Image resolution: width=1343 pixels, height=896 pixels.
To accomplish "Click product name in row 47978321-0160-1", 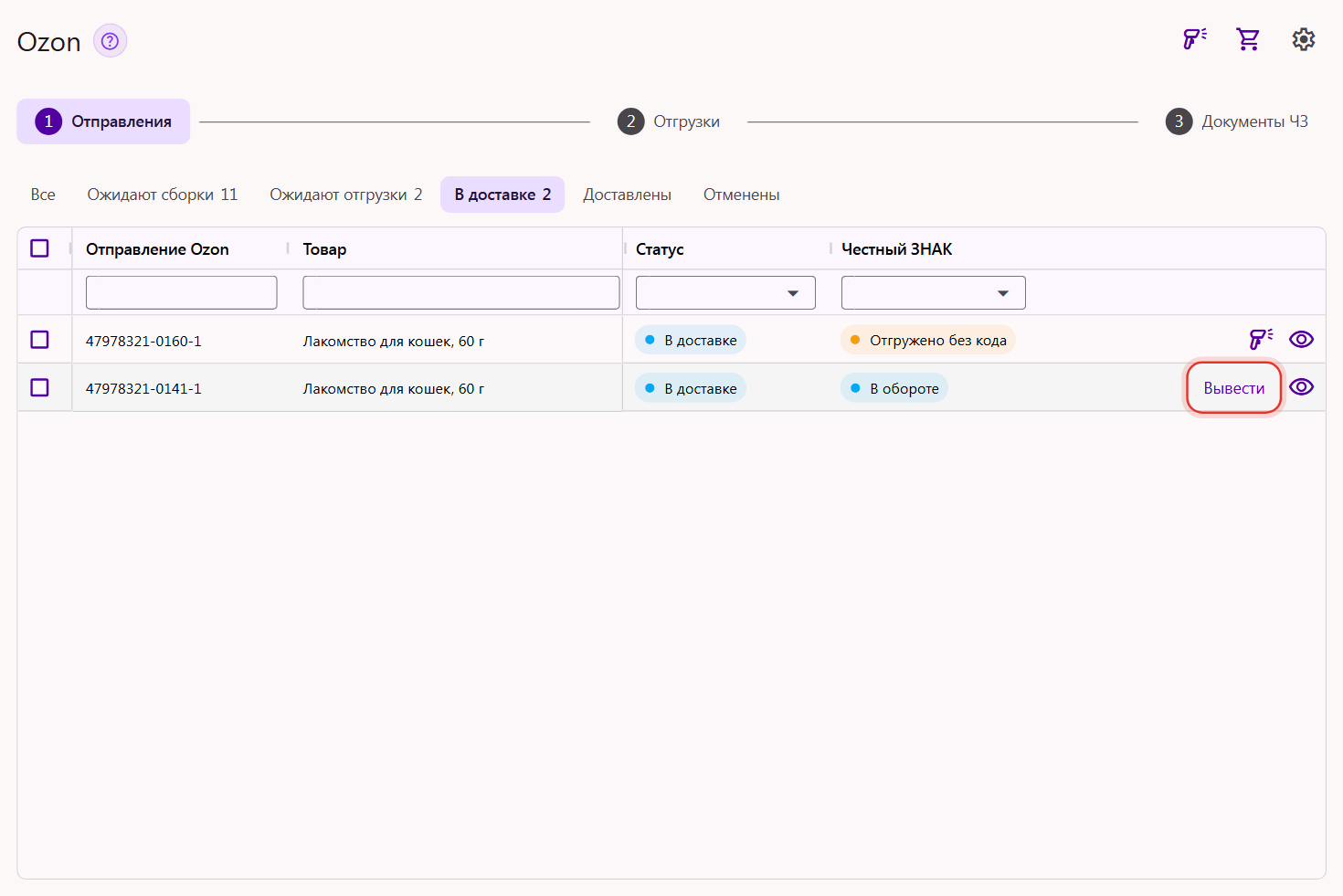I will (x=394, y=342).
